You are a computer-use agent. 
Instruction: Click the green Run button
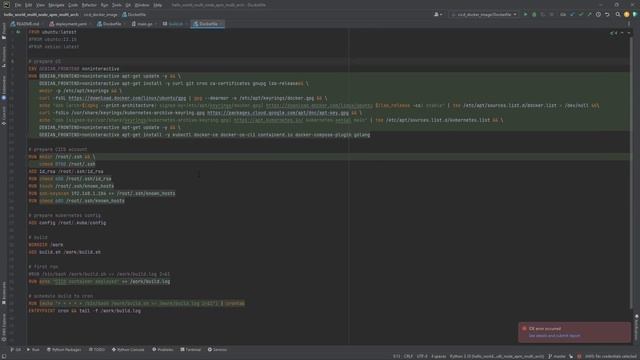tap(525, 14)
